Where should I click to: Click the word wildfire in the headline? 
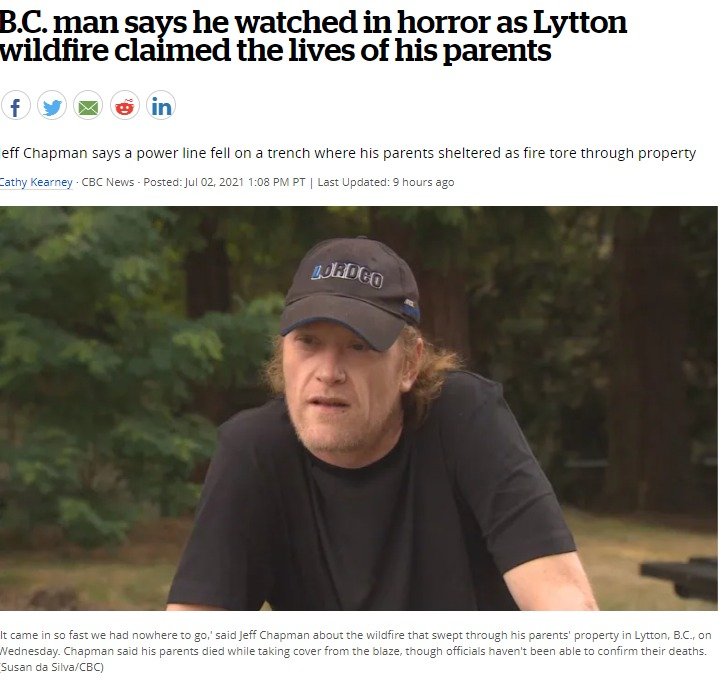pos(54,50)
